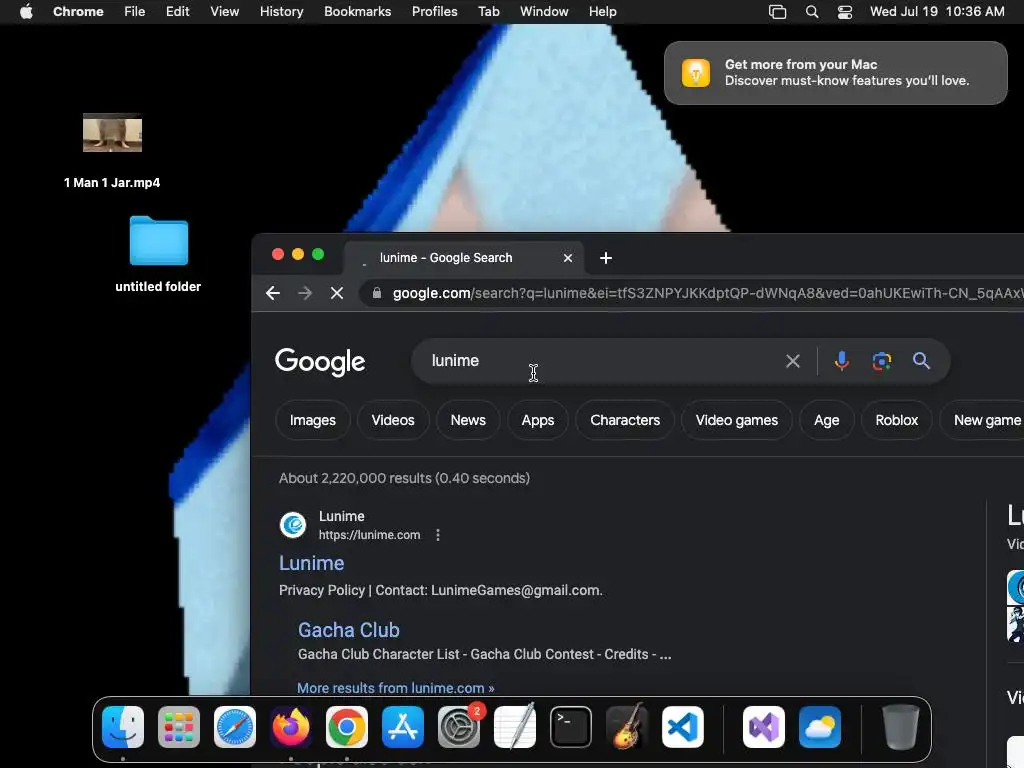Open App Store from the Dock

403,727
